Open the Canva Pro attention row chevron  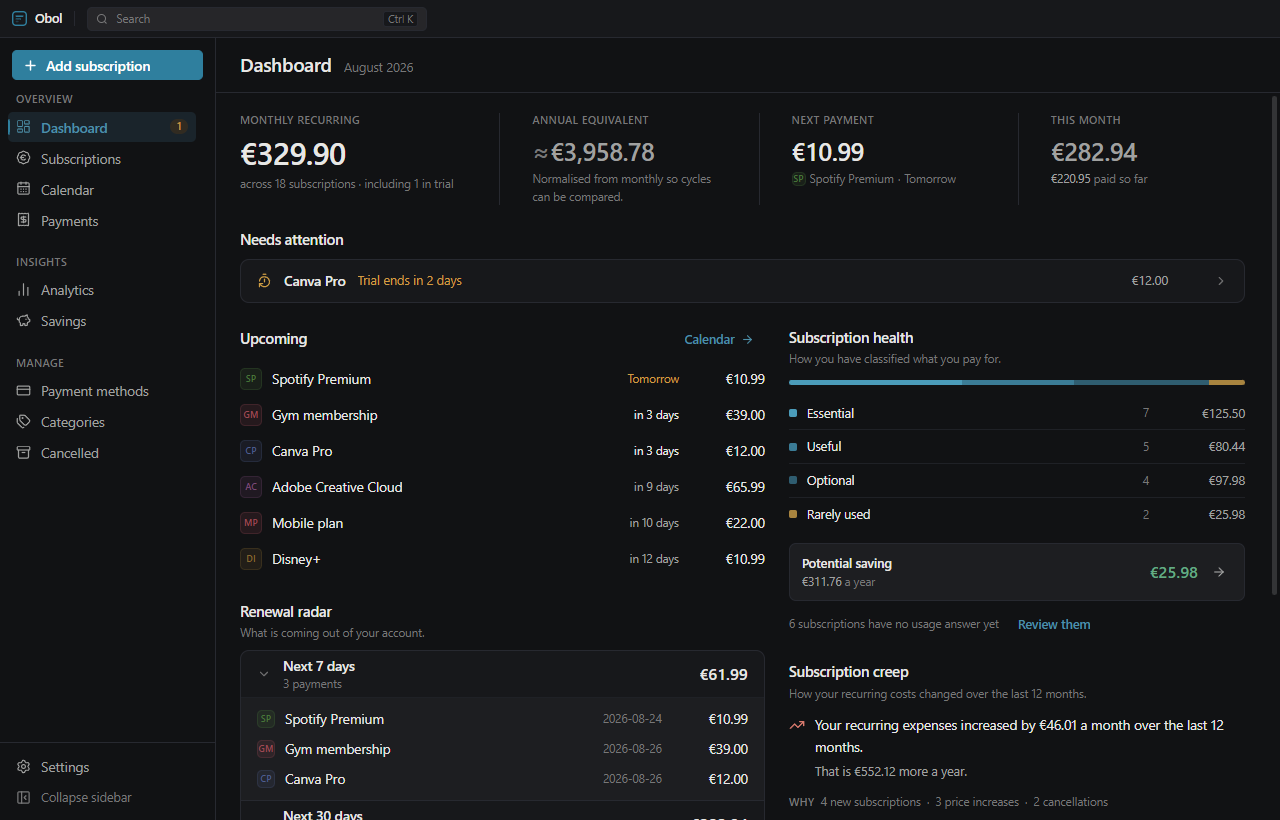[1220, 281]
